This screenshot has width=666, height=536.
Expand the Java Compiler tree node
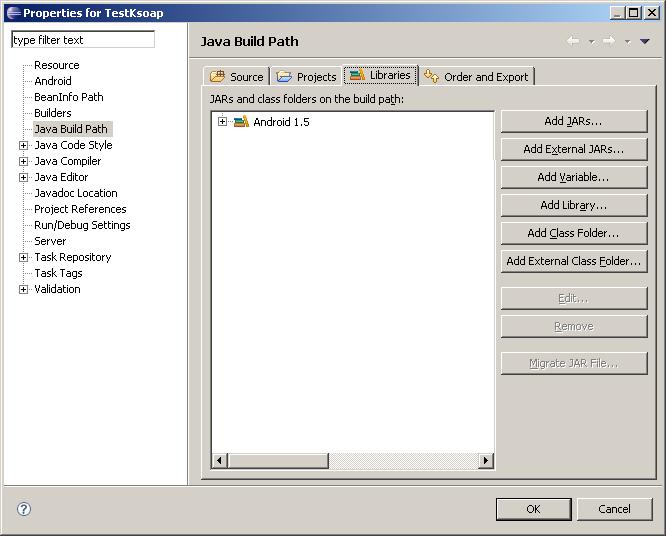point(24,161)
